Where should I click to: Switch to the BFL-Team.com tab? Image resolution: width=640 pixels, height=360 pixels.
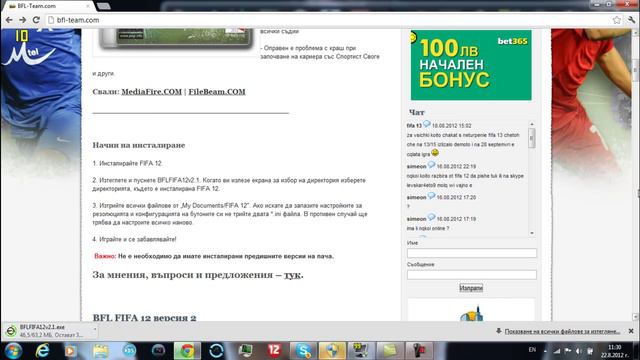(x=48, y=6)
